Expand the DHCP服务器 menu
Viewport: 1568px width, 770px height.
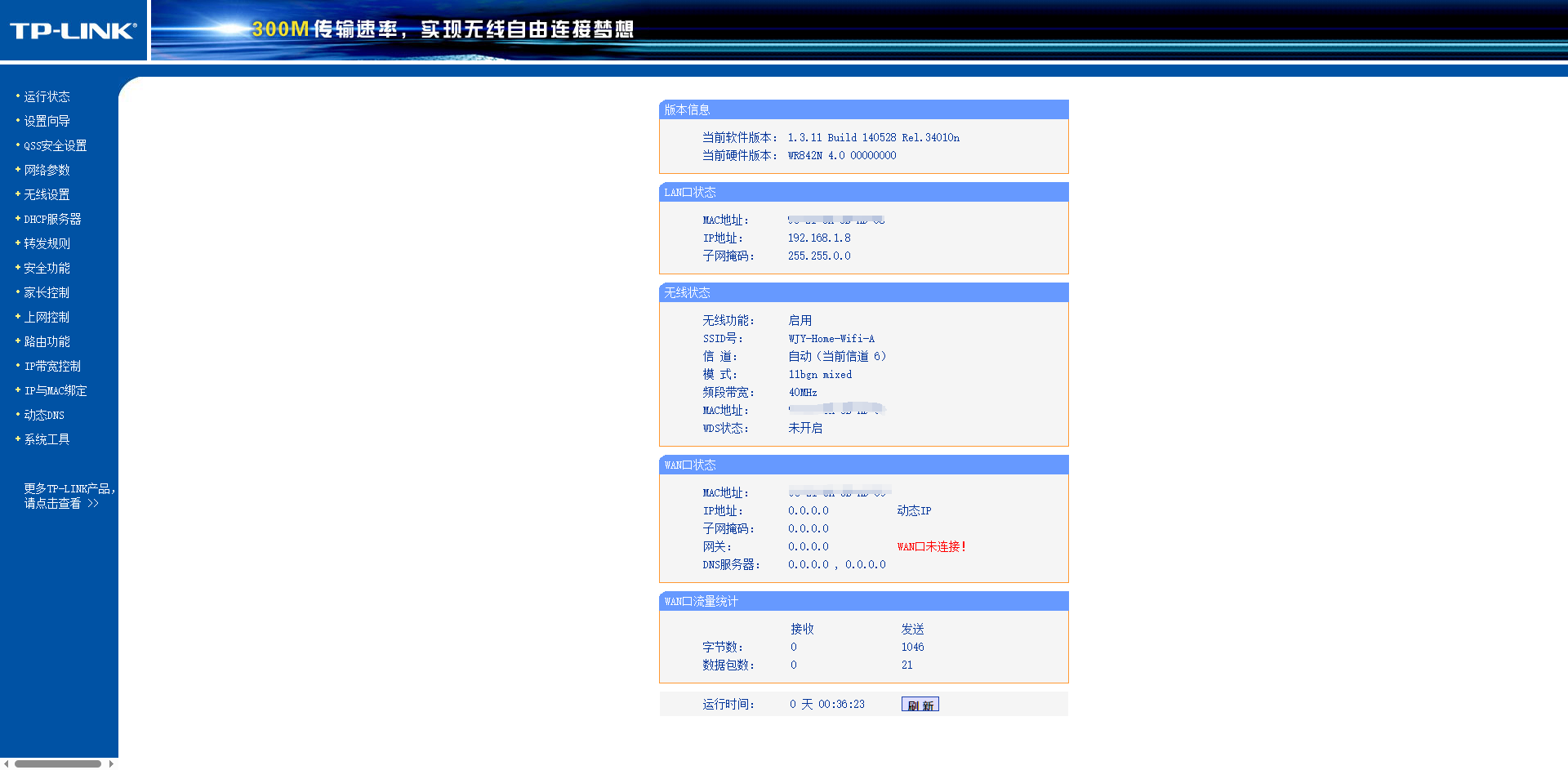[52, 219]
